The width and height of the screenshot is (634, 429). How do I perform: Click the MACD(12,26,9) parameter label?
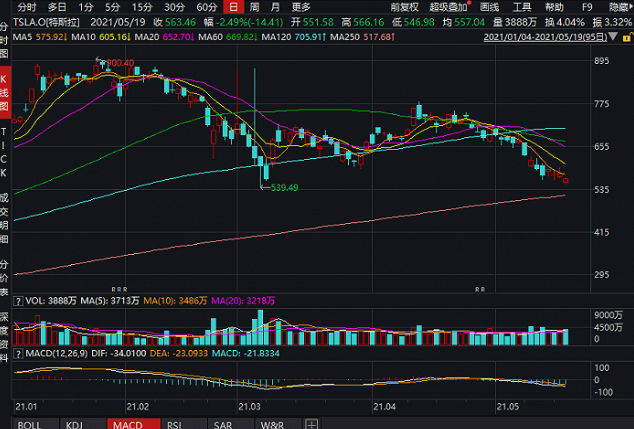tap(56, 354)
